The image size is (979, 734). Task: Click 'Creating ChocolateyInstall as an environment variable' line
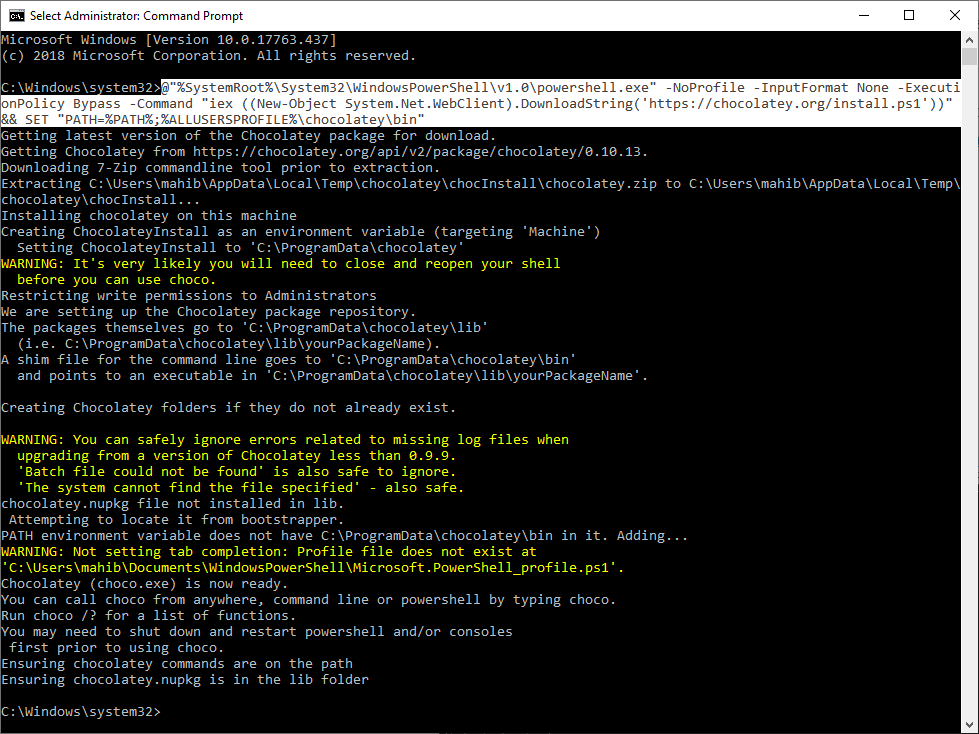[301, 232]
